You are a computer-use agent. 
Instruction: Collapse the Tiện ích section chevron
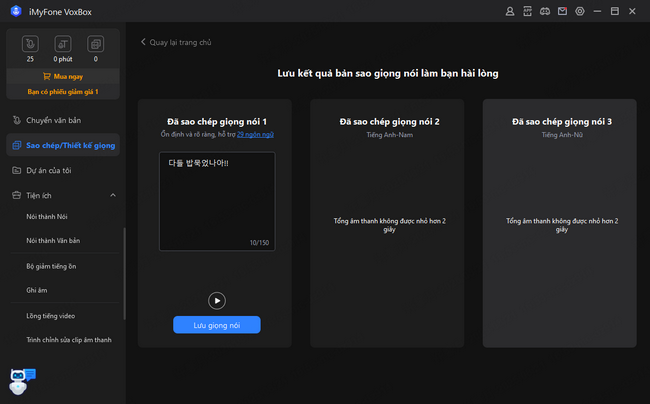point(113,195)
